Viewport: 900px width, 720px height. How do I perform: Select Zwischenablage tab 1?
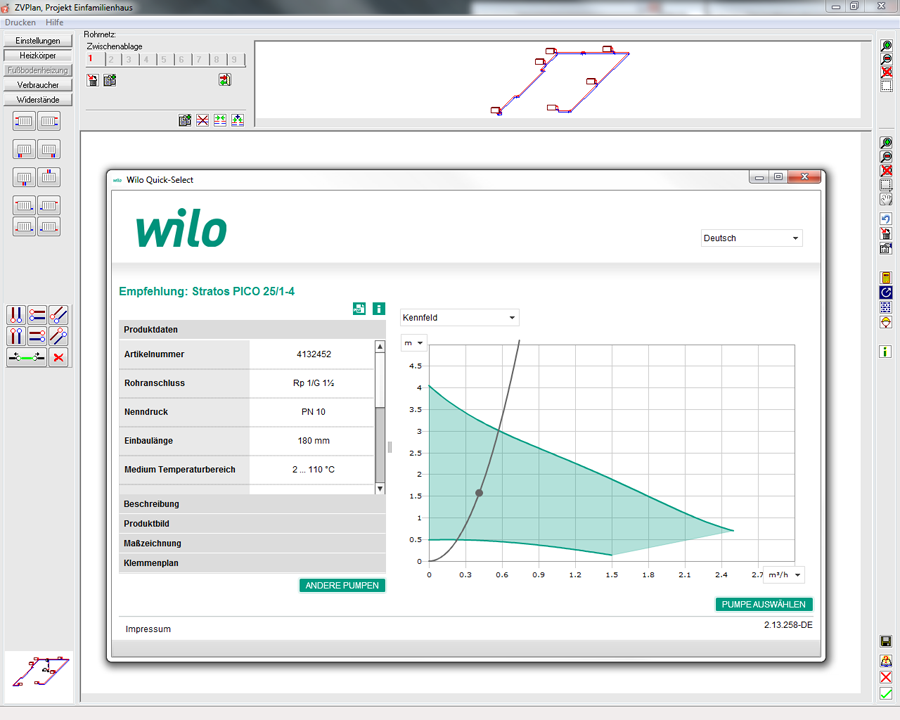[x=95, y=59]
